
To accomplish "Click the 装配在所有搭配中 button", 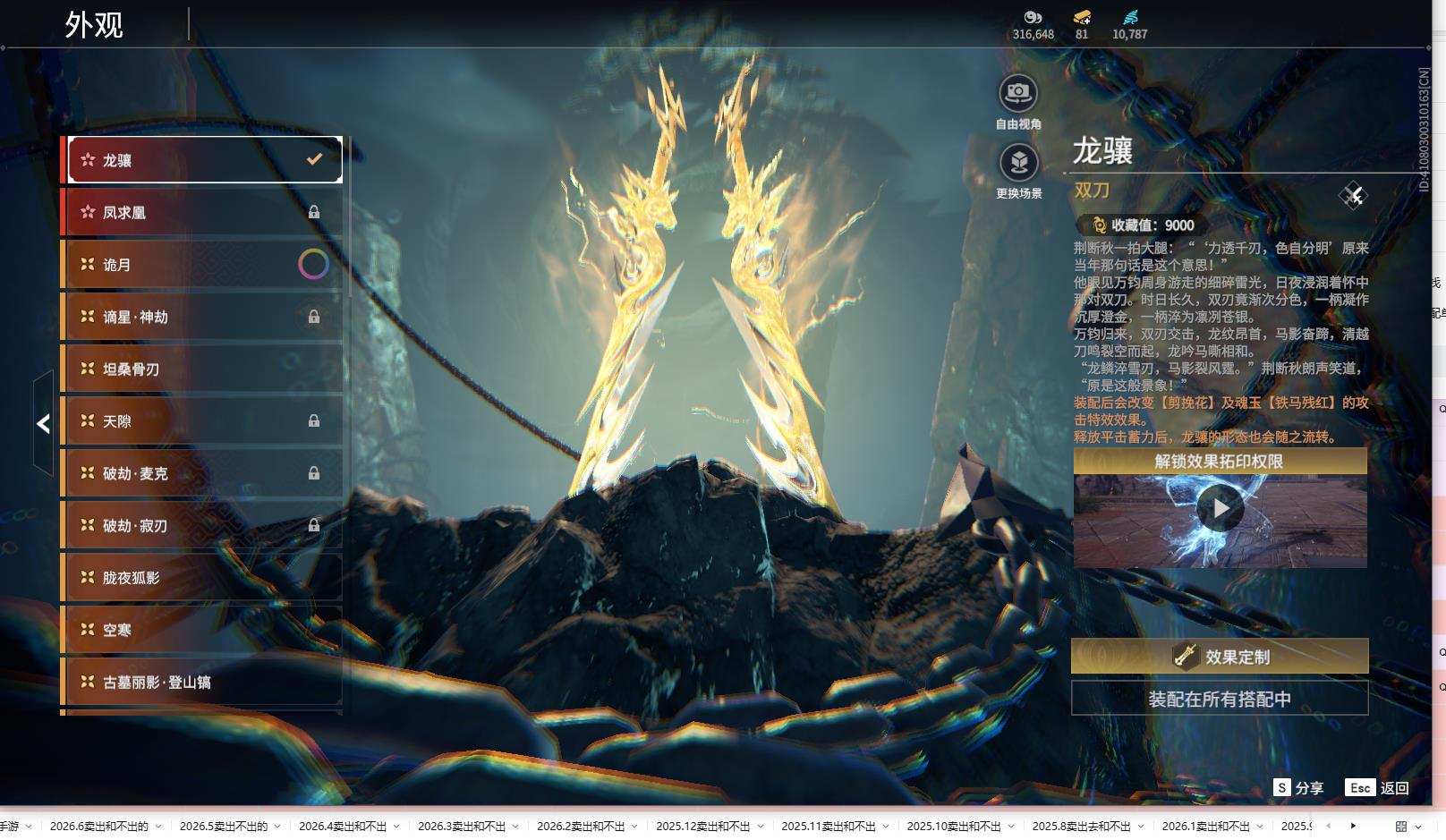I will [1220, 699].
